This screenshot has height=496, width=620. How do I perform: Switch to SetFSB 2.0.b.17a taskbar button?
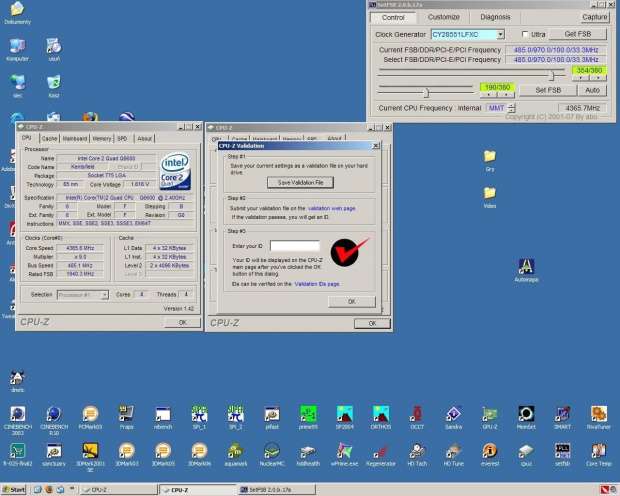coord(278,490)
